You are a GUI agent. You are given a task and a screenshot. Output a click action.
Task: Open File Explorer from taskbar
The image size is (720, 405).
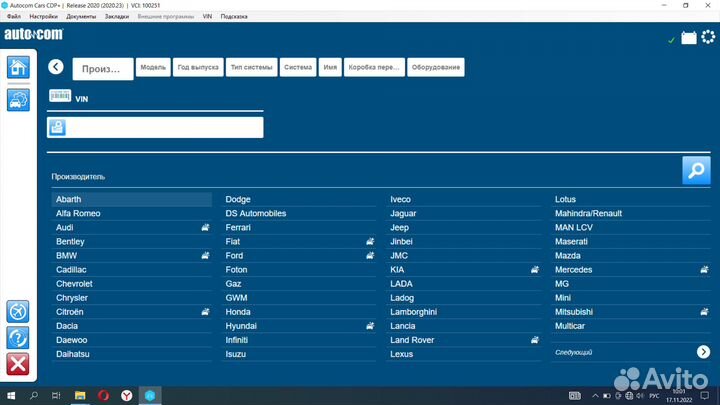80,395
